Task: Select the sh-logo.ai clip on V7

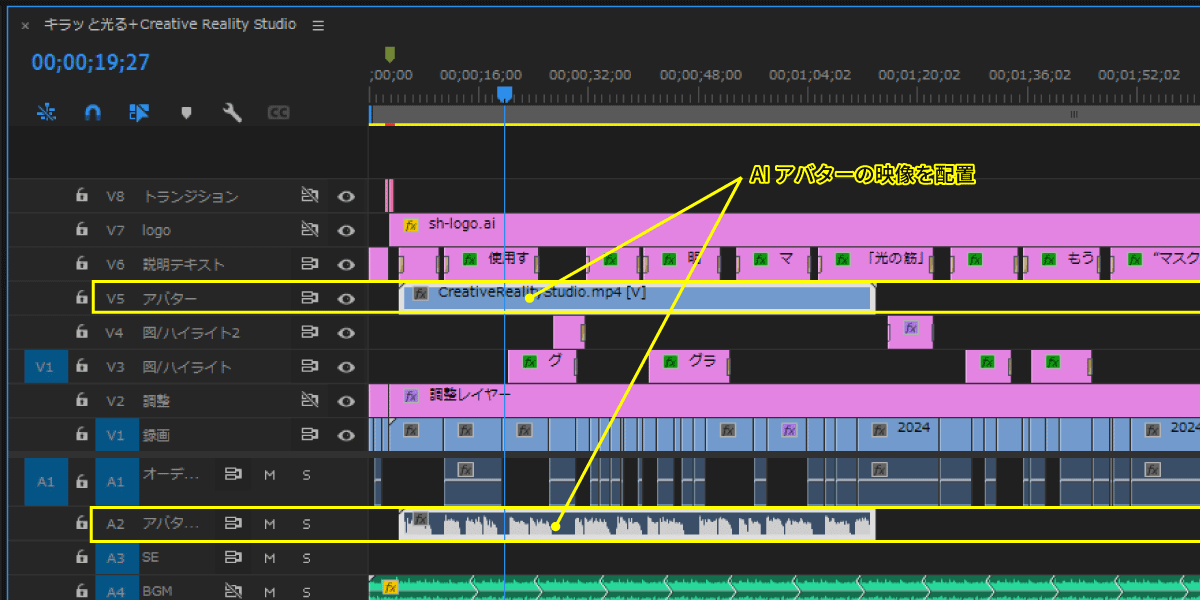Action: click(794, 230)
